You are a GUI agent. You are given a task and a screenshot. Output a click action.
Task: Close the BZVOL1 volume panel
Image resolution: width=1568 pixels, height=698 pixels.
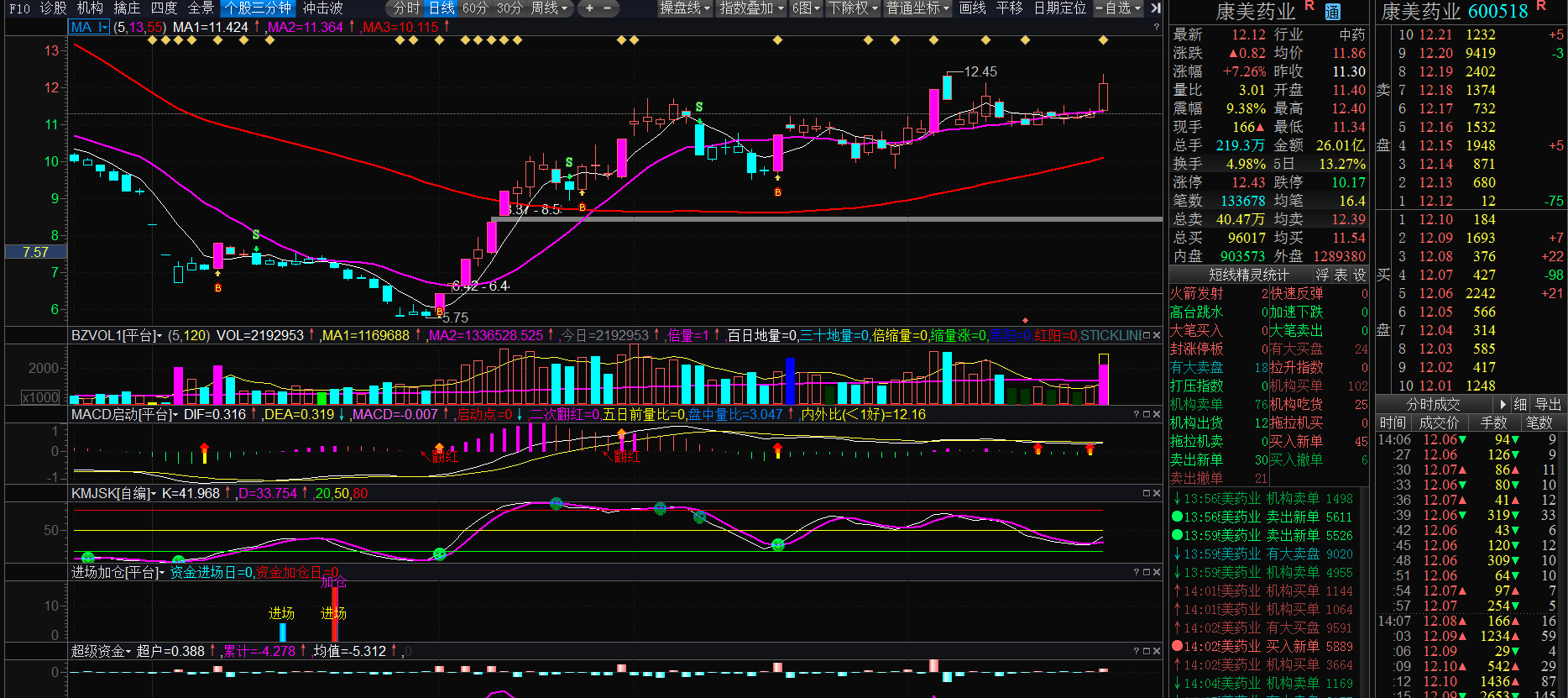[1157, 335]
